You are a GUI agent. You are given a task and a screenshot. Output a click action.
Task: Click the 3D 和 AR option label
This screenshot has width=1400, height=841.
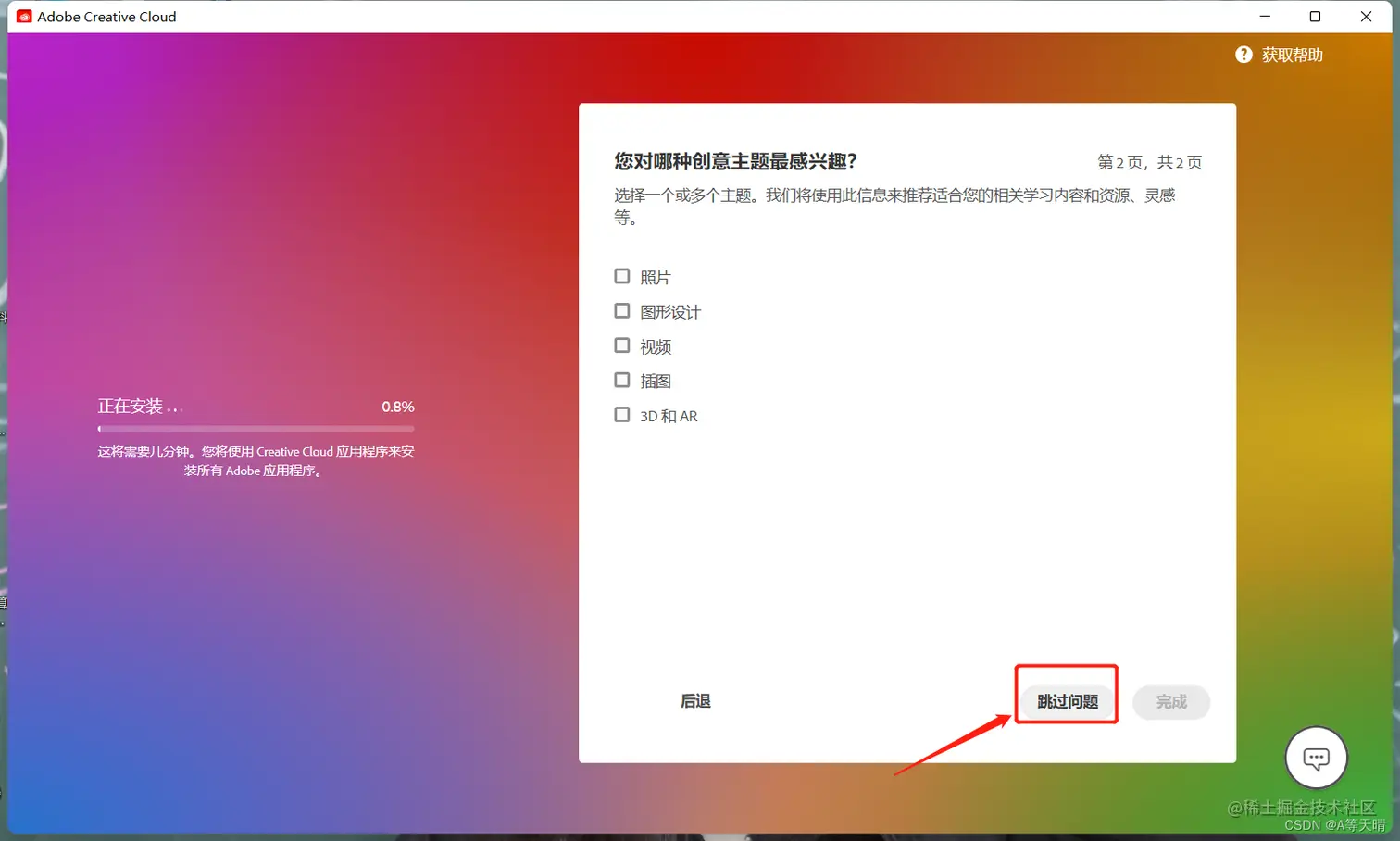point(669,416)
